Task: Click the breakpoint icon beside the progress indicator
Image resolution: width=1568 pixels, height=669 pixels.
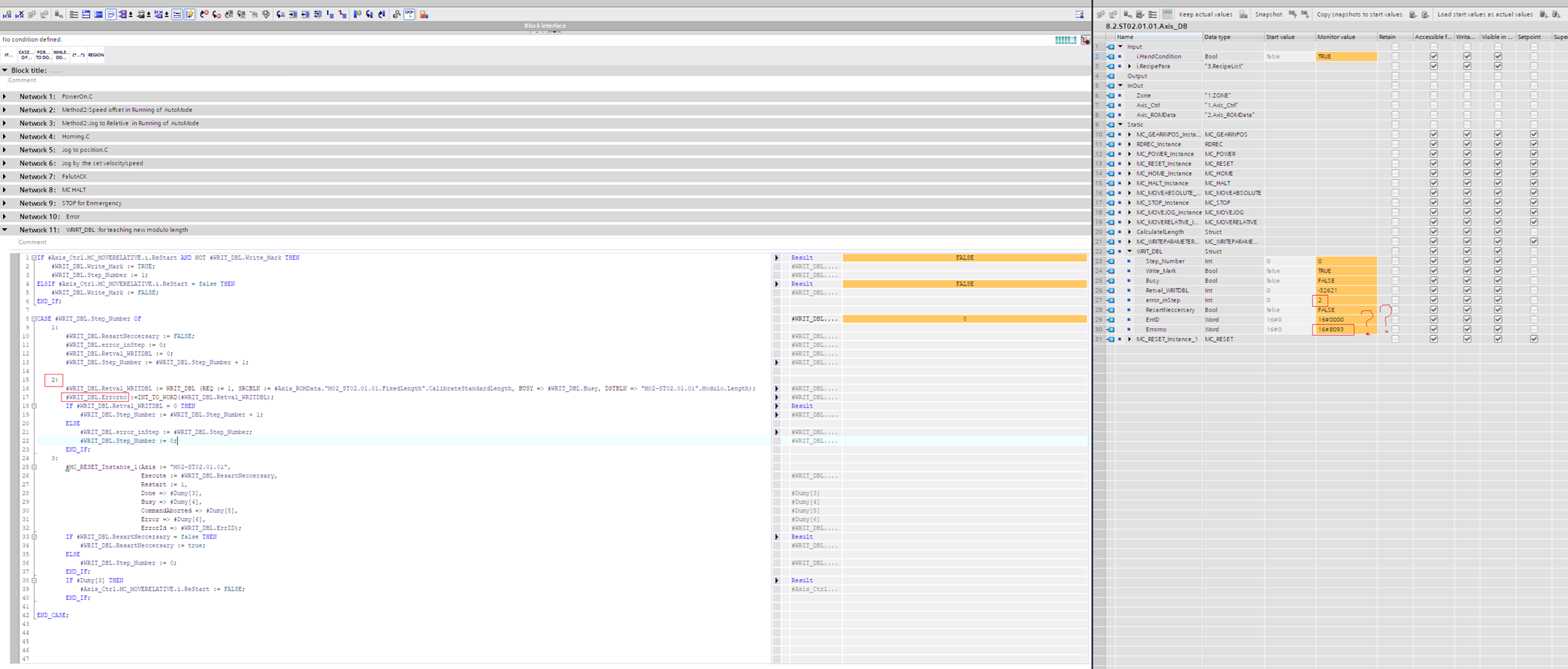Action: [x=1085, y=40]
